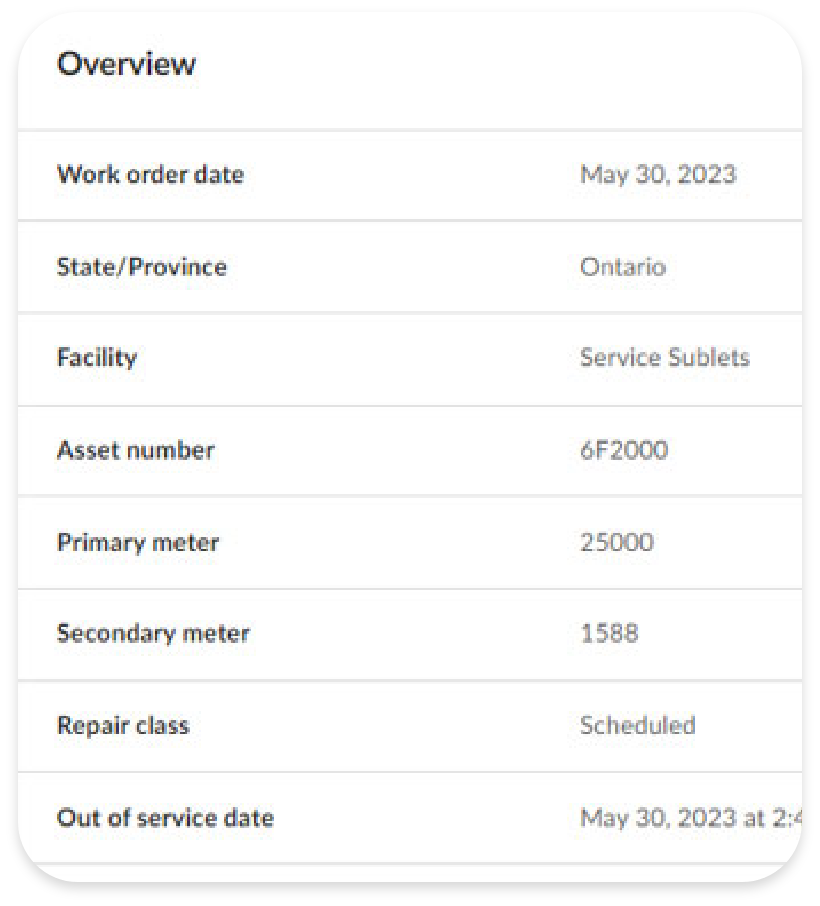
Task: Click the Work order date row
Action: pos(410,175)
